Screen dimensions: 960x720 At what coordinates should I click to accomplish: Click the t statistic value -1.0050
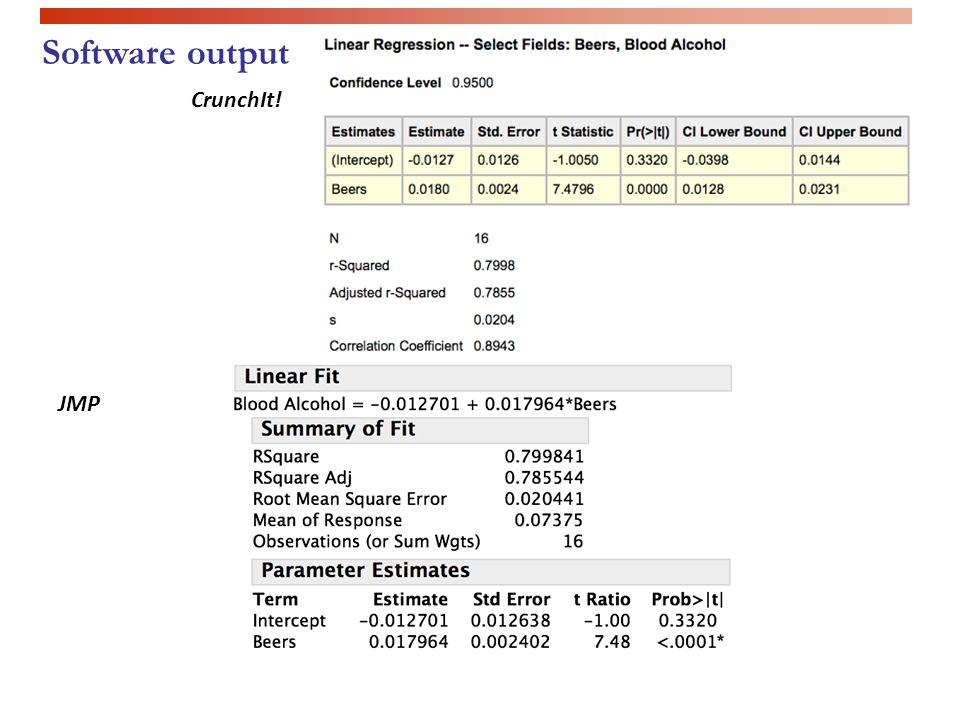coord(576,160)
